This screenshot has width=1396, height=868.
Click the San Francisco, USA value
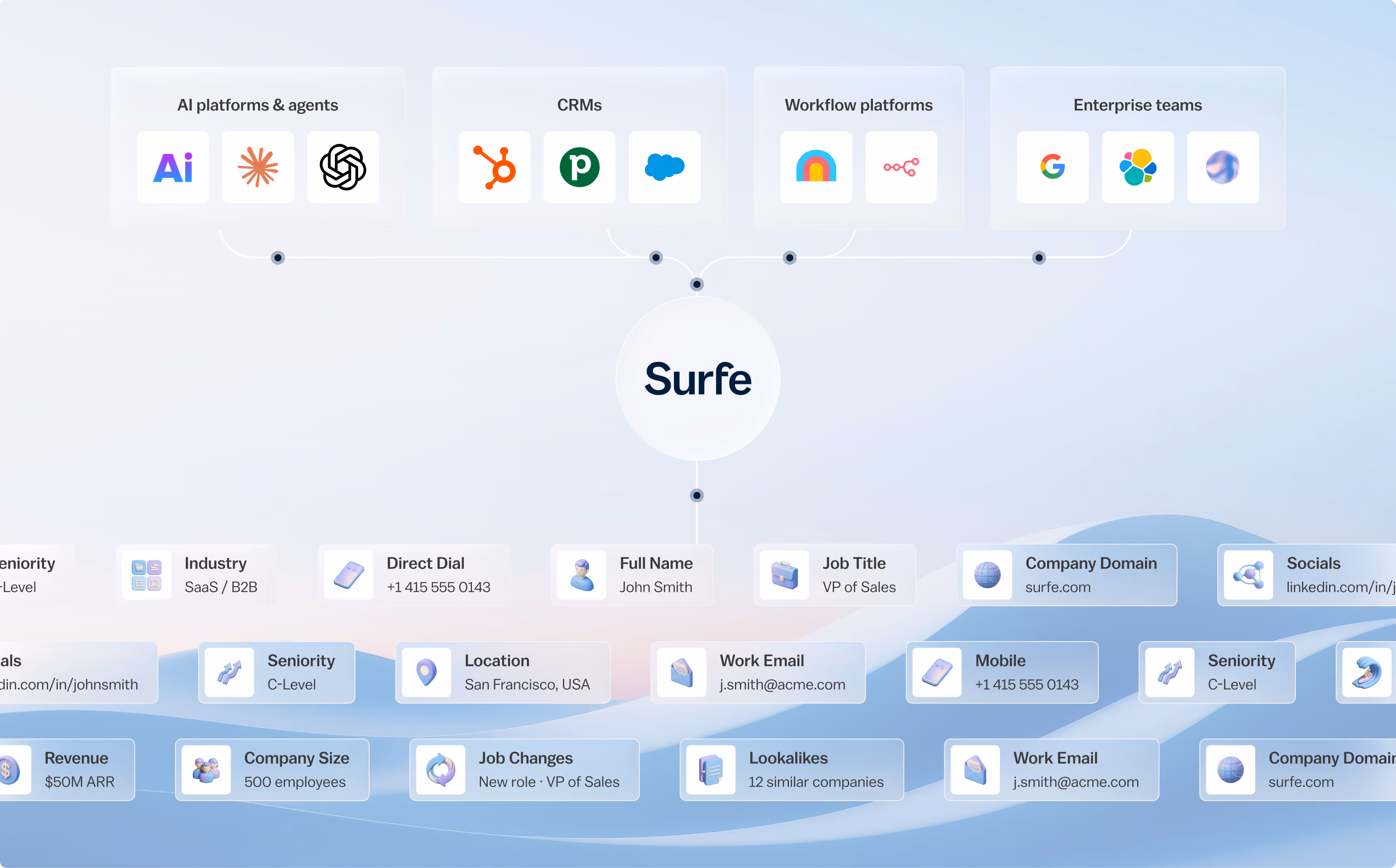(x=528, y=685)
